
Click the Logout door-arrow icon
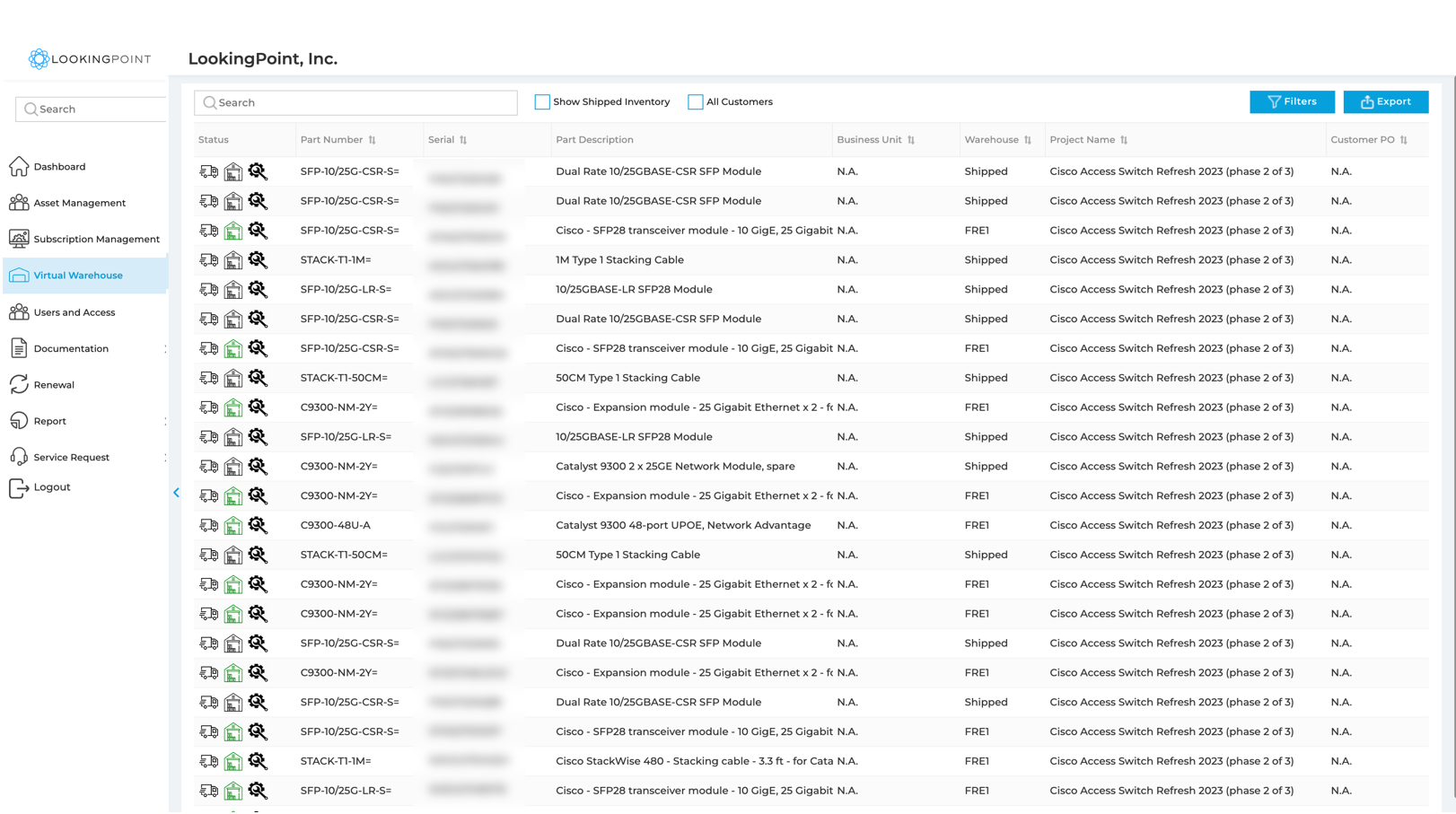19,487
